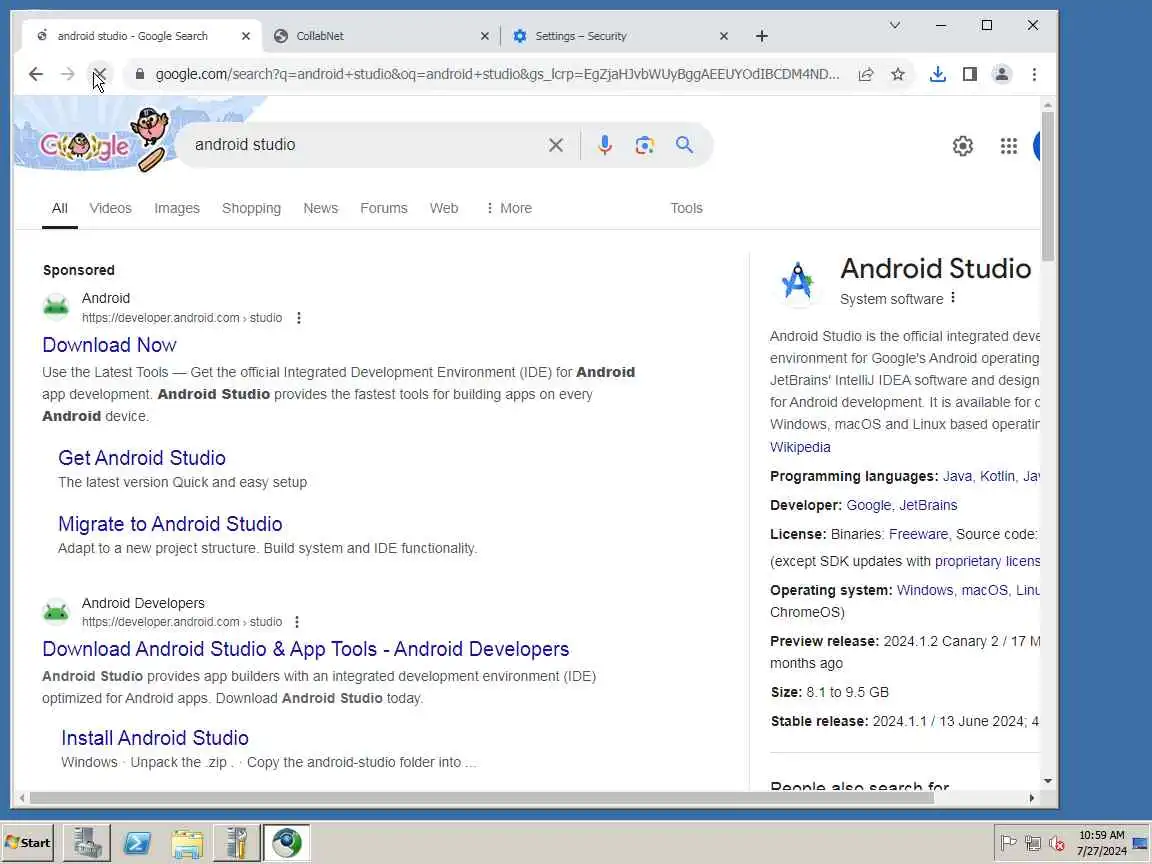Open Google quick settings gear icon
Viewport: 1152px width, 864px height.
pyautogui.click(x=962, y=146)
